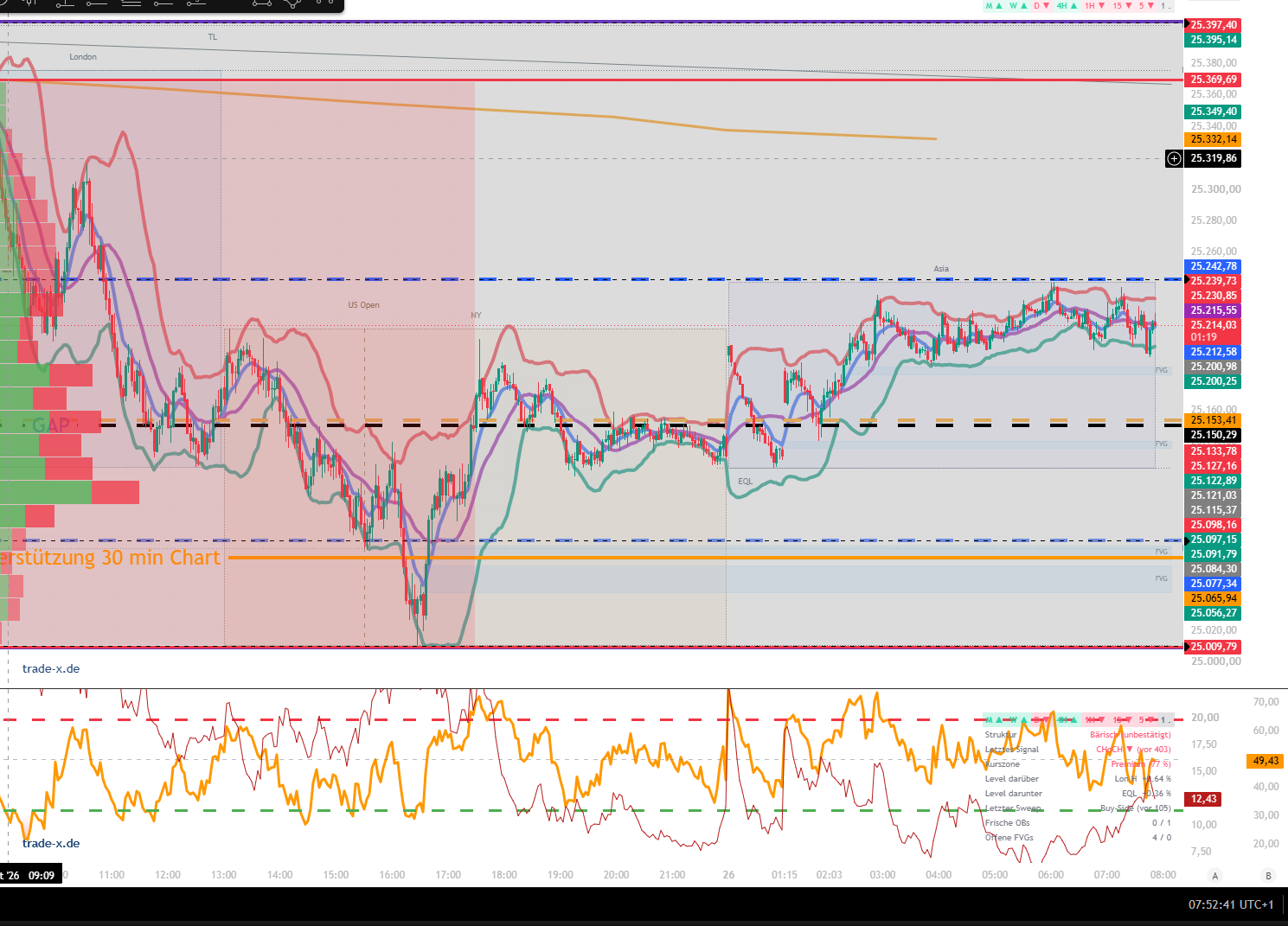Click the blue 25.077,34 price label

click(1213, 584)
